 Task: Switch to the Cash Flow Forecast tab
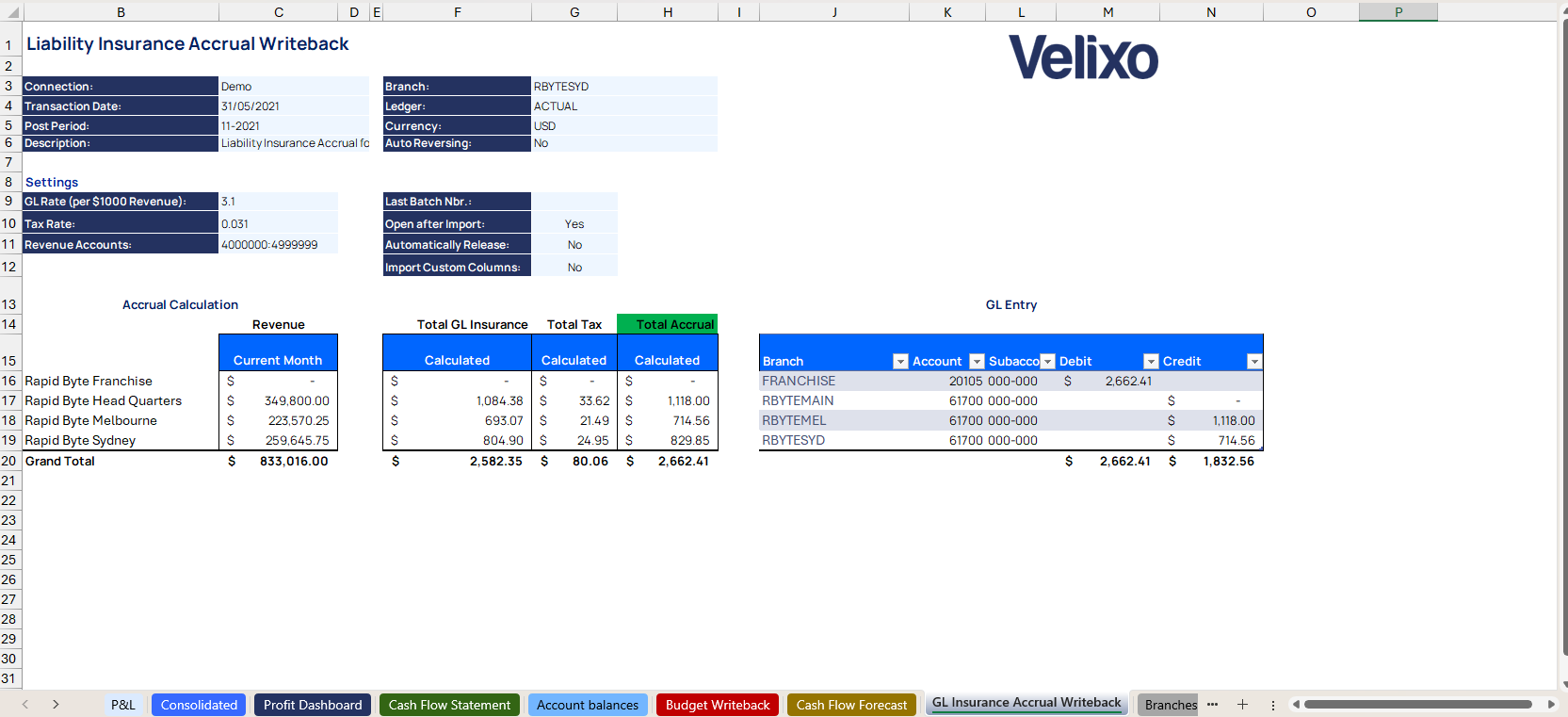tap(851, 705)
